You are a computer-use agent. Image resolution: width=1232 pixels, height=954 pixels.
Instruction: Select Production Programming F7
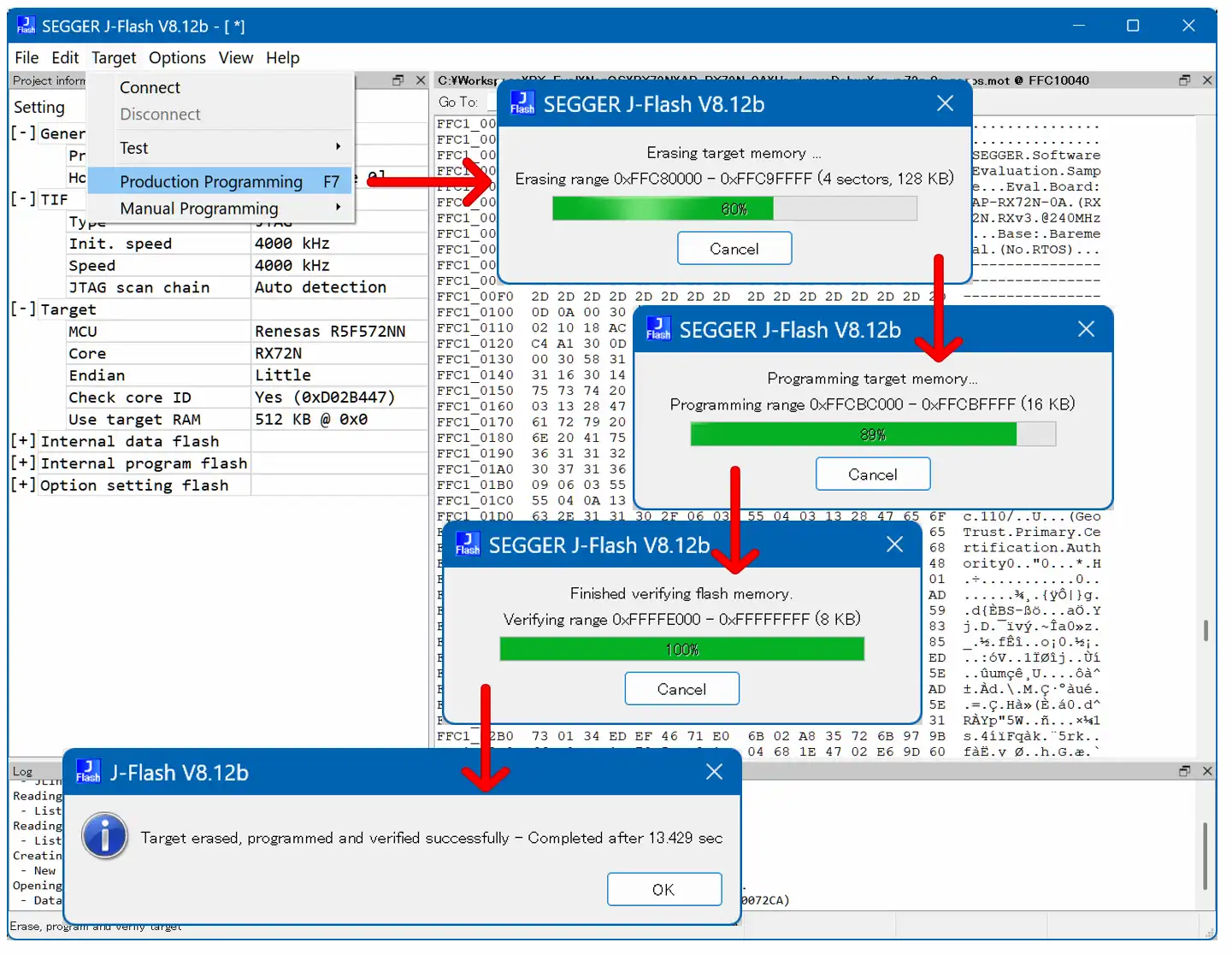click(221, 182)
